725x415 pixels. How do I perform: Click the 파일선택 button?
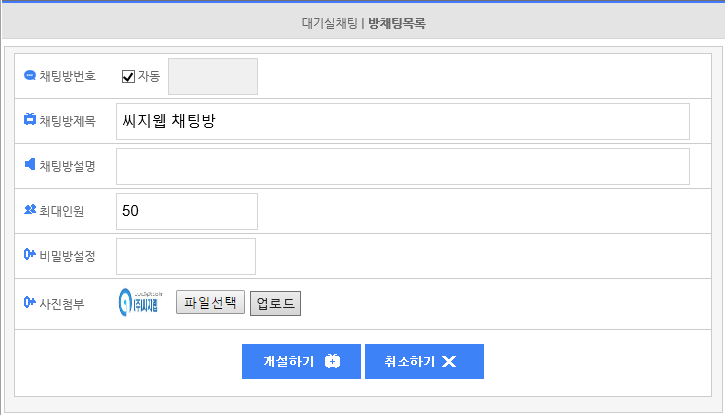[210, 303]
